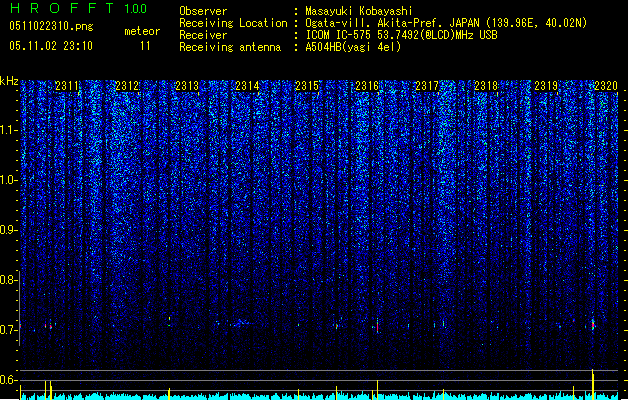Click the version number 1.0.0

click(136, 8)
